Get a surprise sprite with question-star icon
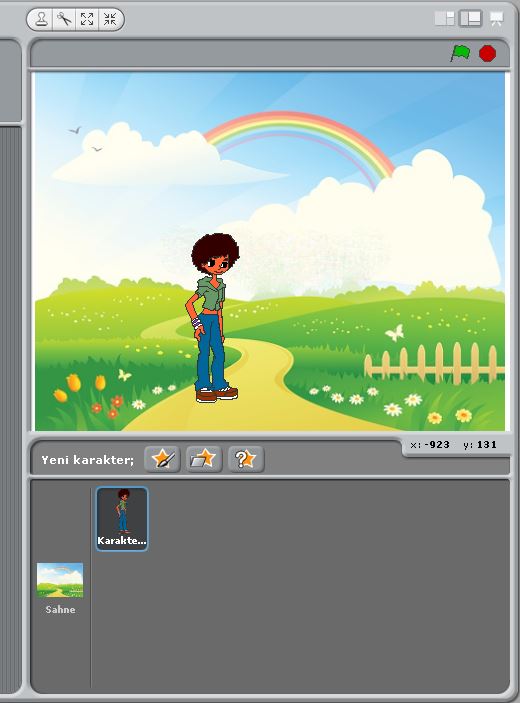 point(246,459)
